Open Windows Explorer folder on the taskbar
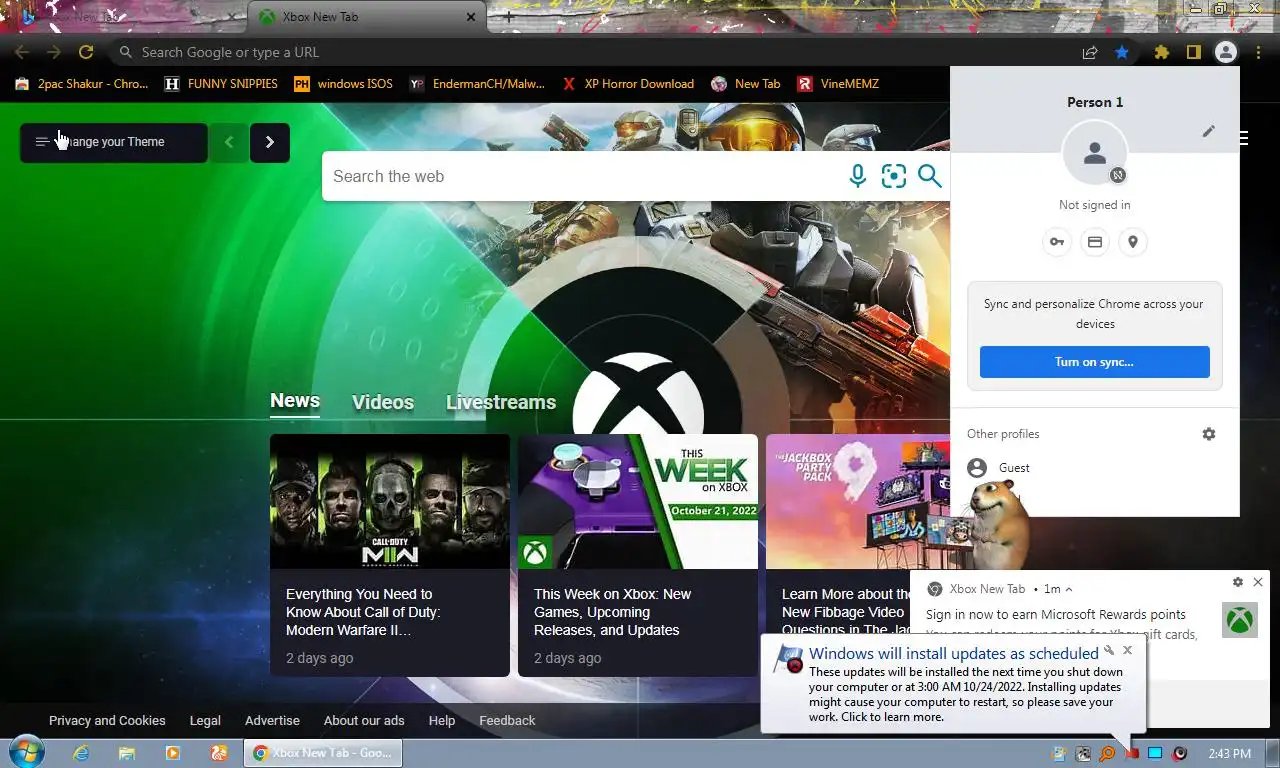The height and width of the screenshot is (768, 1280). (127, 753)
